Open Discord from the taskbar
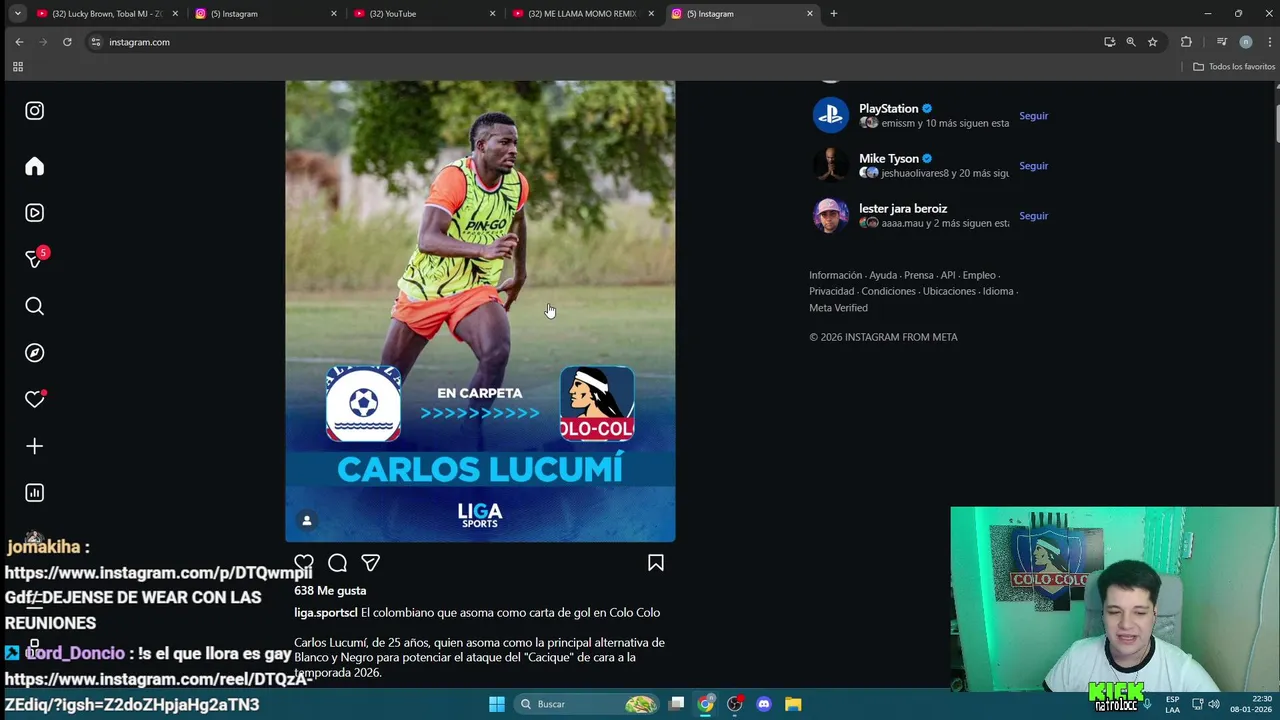The width and height of the screenshot is (1280, 720). 764,704
